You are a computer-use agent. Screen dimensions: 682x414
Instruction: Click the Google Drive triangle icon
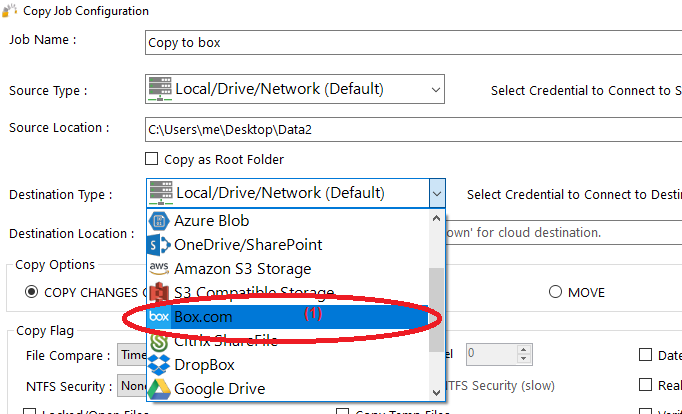(159, 389)
